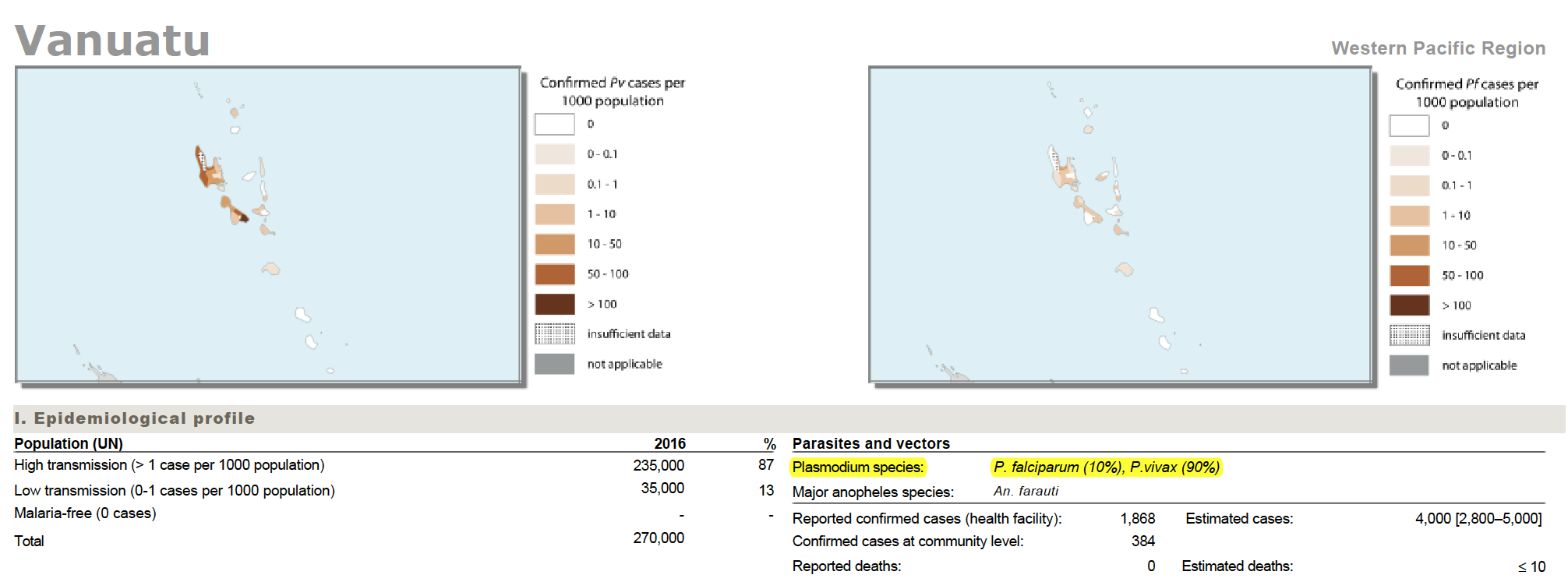
Task: Choose the "0.1 - 1" swatch in Pf legend
Action: point(1409,185)
